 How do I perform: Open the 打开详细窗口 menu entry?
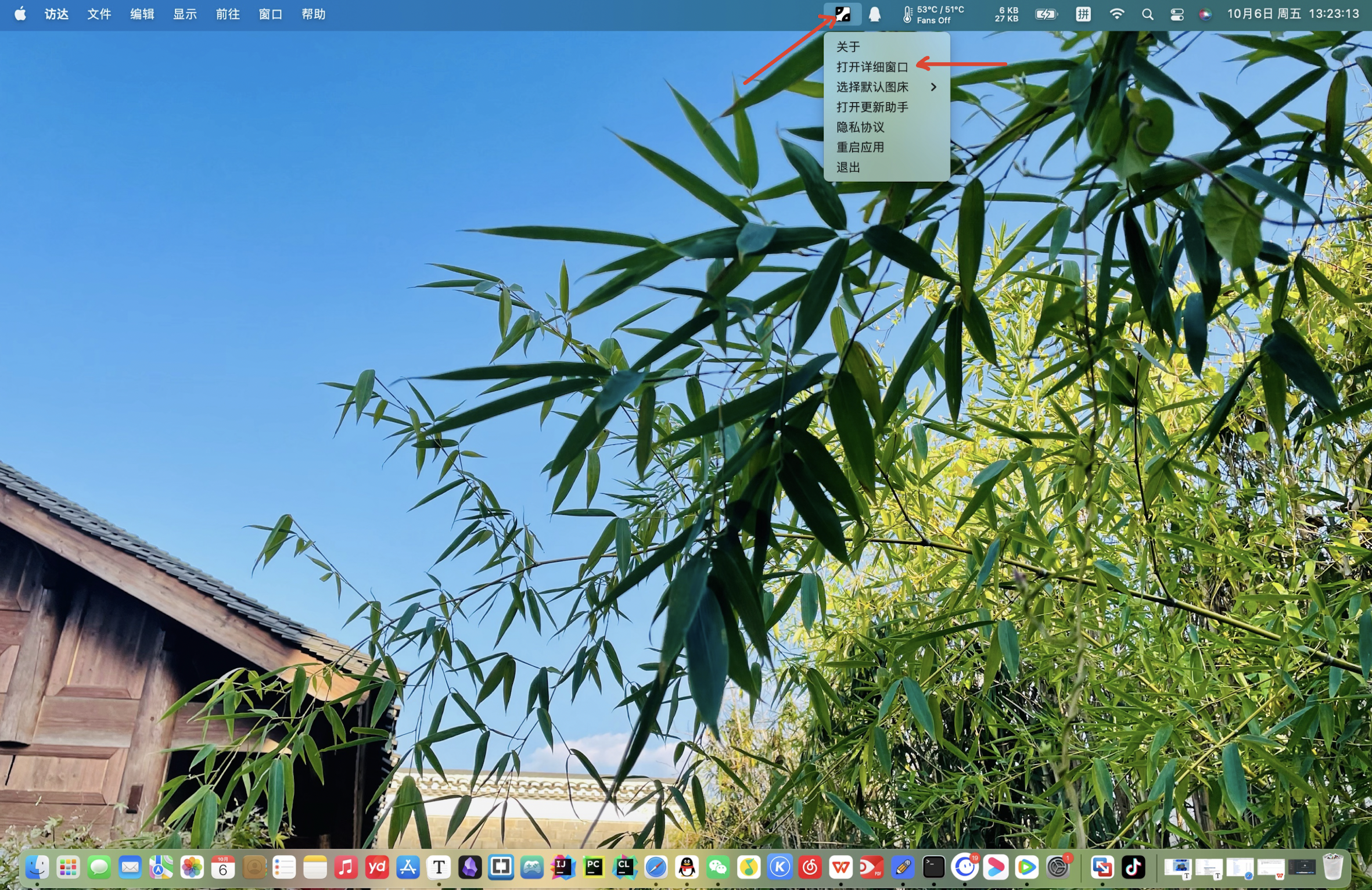[871, 67]
